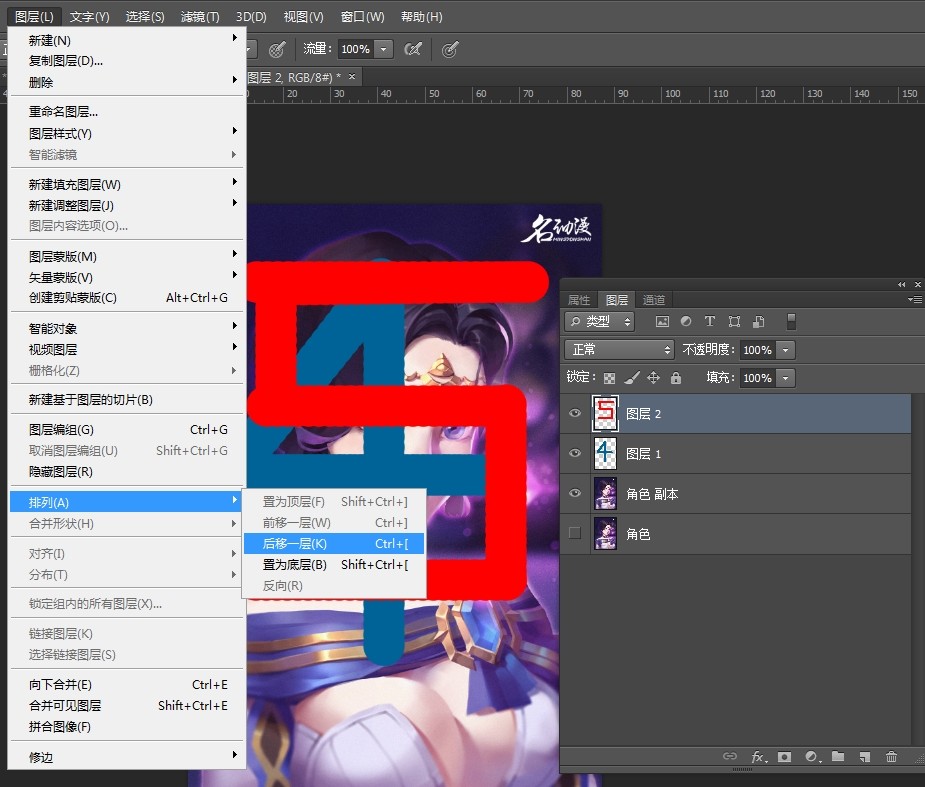Click the lock transparent pixels icon
This screenshot has height=787, width=925.
click(x=609, y=378)
